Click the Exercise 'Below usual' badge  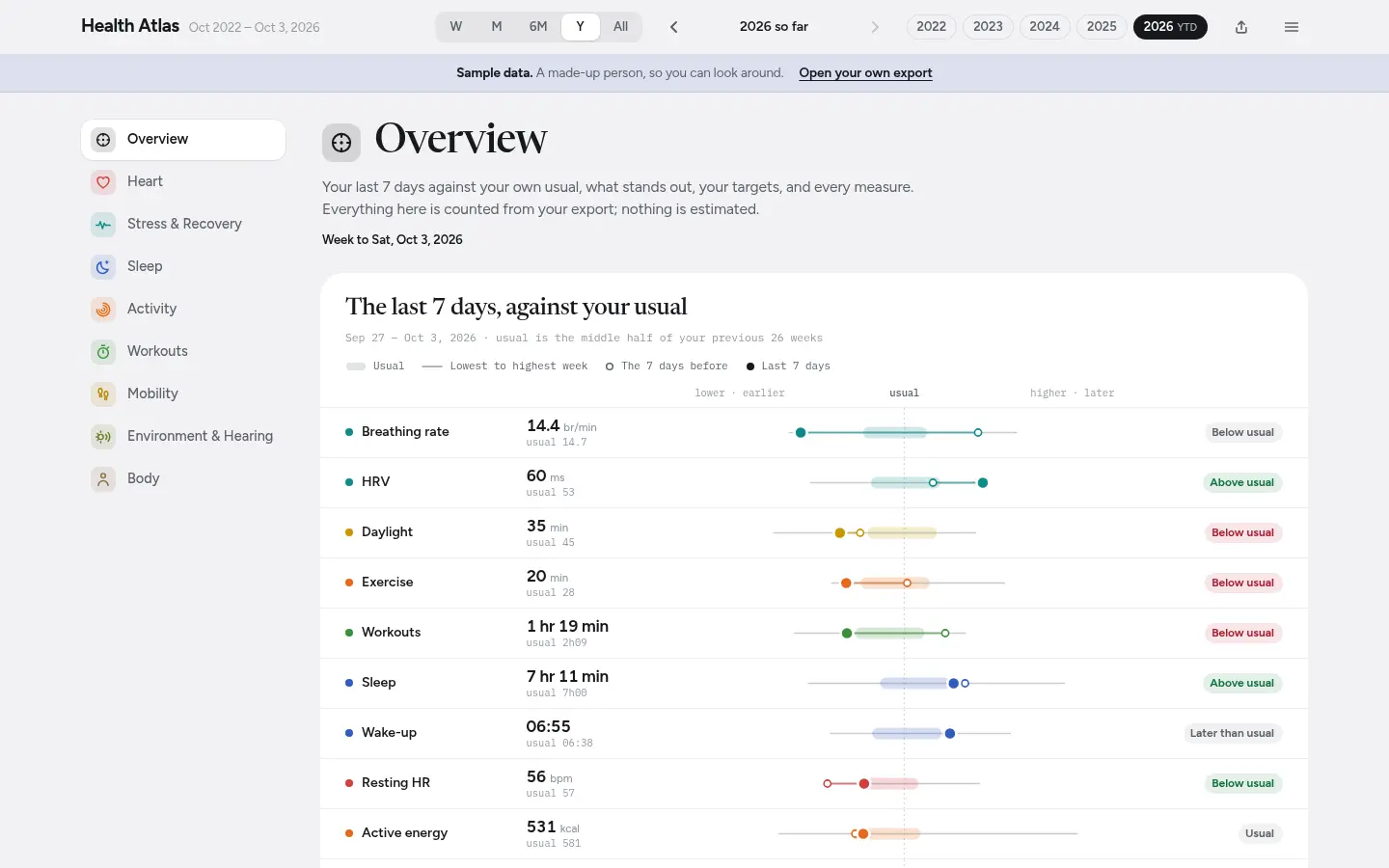pyautogui.click(x=1242, y=583)
